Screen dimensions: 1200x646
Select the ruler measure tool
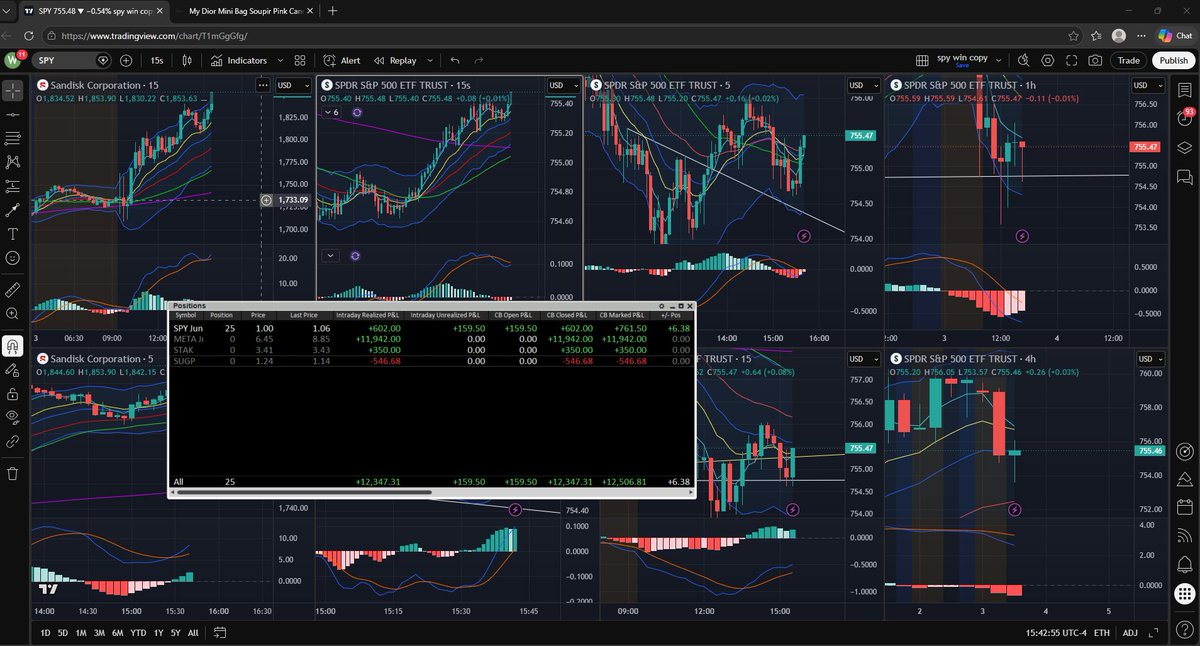pyautogui.click(x=13, y=290)
